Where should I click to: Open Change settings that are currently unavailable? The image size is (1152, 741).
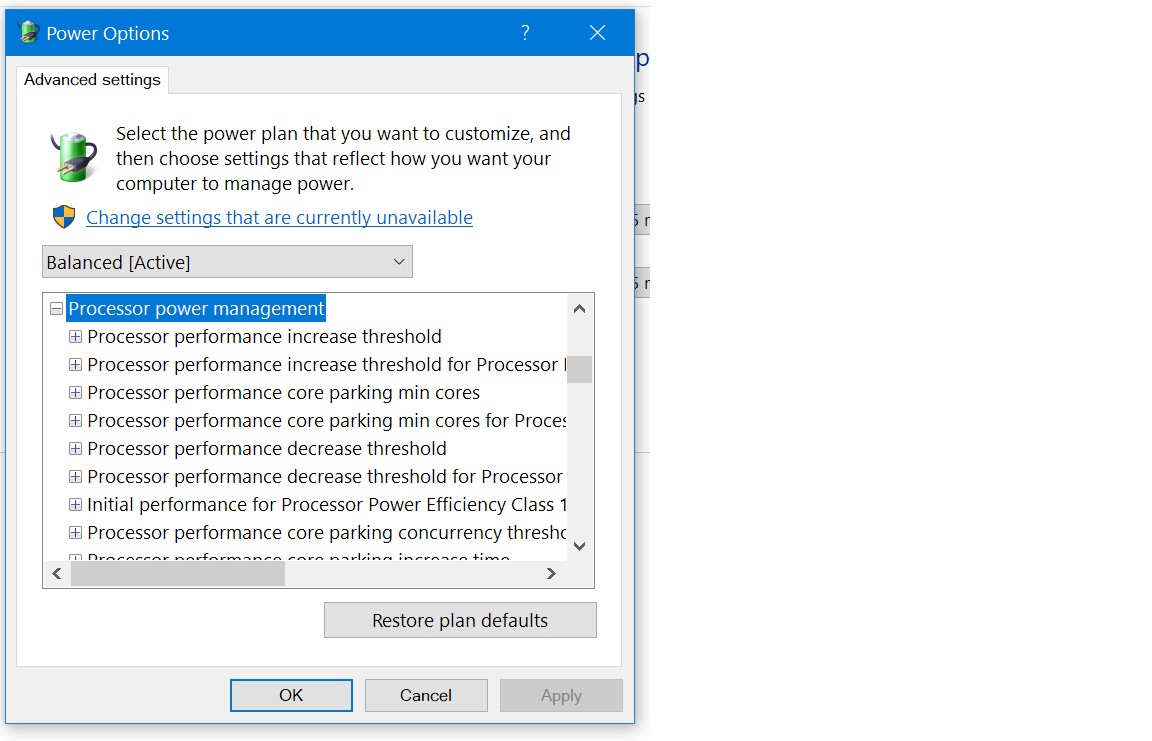[279, 217]
